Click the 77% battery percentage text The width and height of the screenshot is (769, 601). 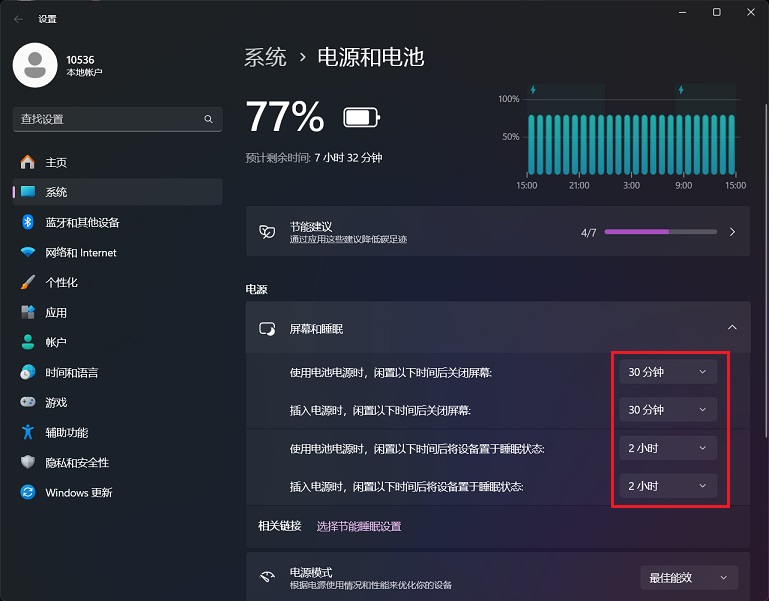[x=285, y=117]
